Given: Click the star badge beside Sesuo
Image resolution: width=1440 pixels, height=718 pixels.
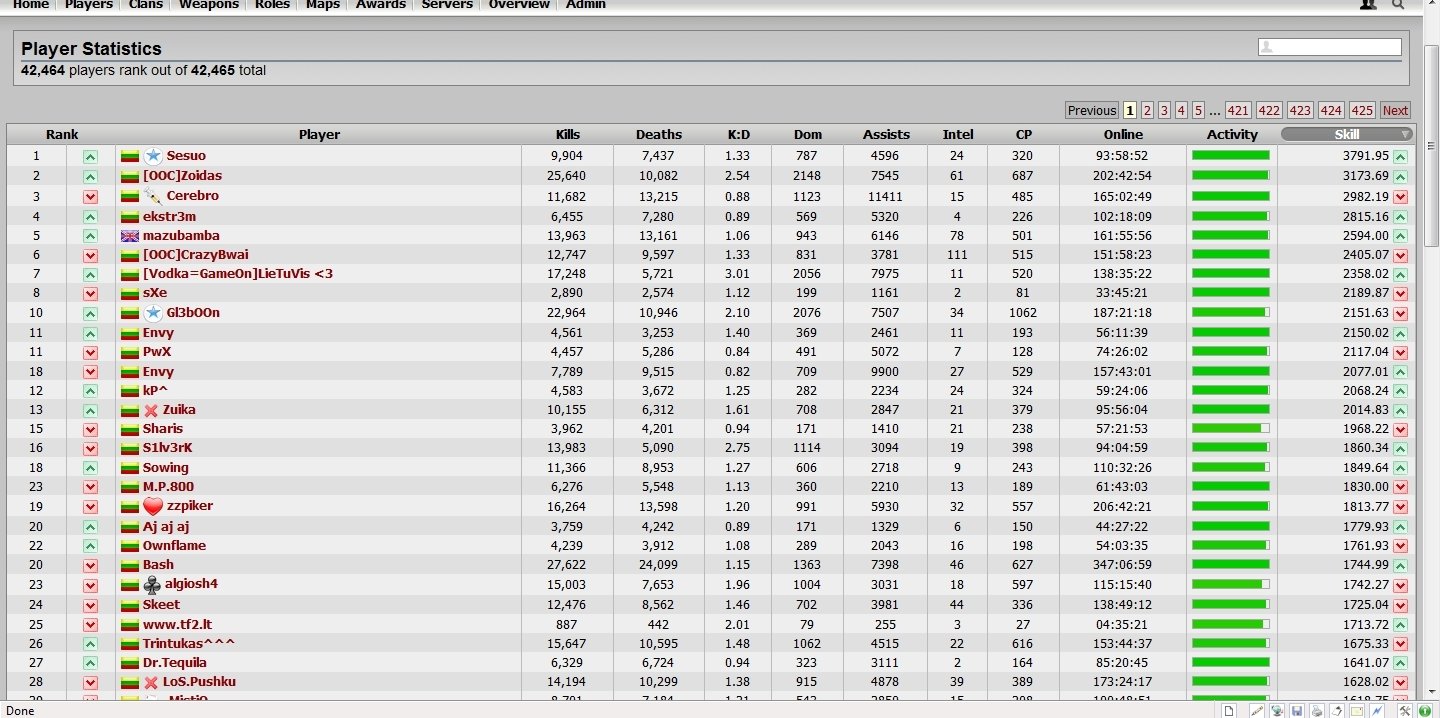Looking at the screenshot, I should coord(153,156).
